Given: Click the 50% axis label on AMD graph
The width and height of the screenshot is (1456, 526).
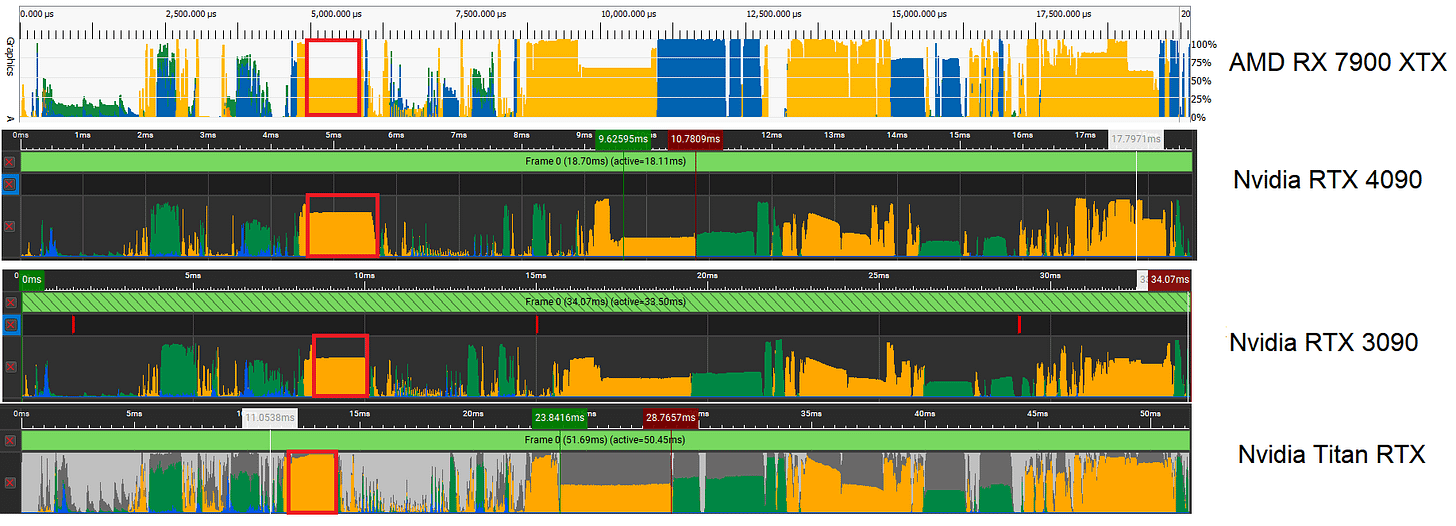Looking at the screenshot, I should click(1203, 81).
